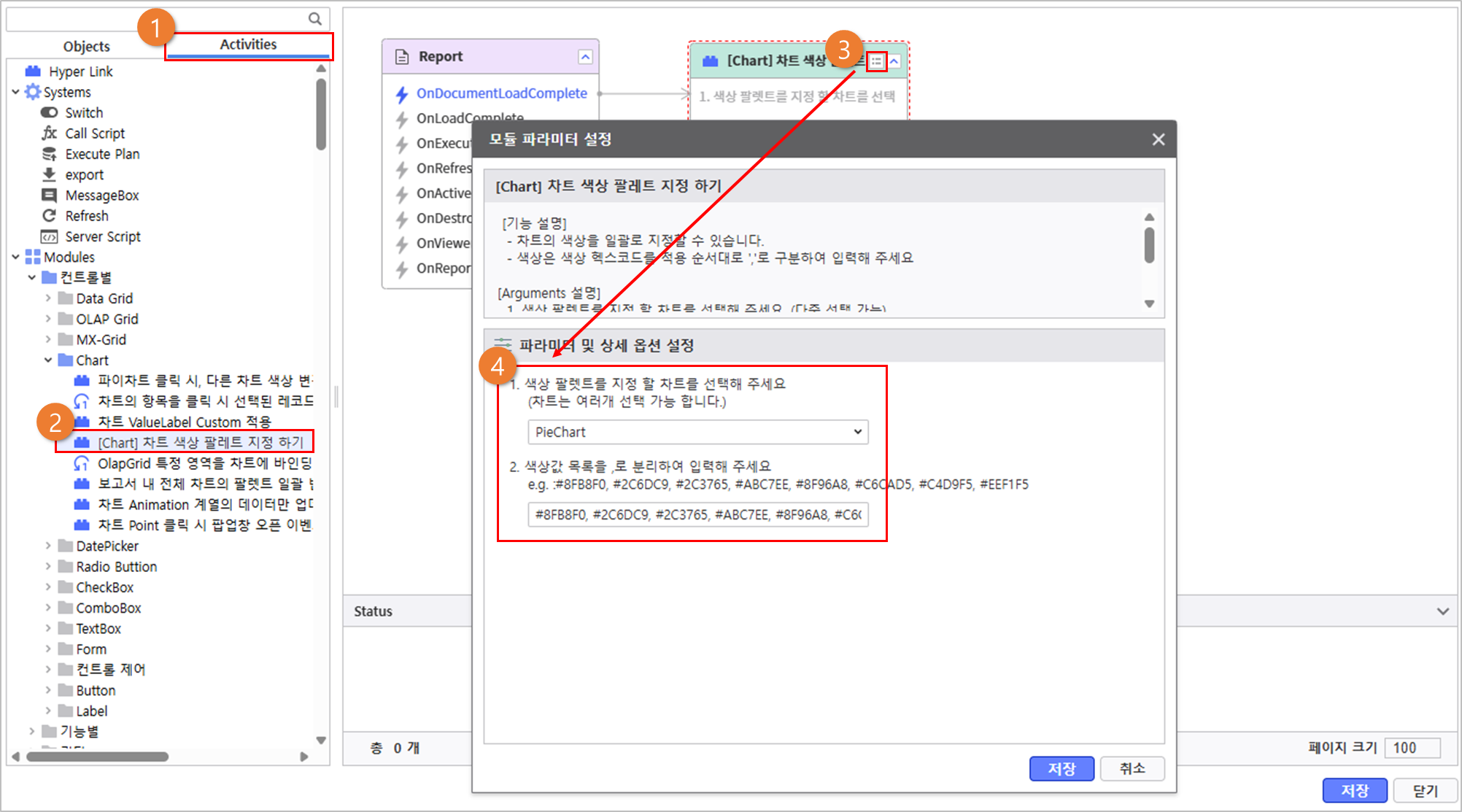1462x812 pixels.
Task: Click the Server Script icon
Action: pyautogui.click(x=49, y=236)
